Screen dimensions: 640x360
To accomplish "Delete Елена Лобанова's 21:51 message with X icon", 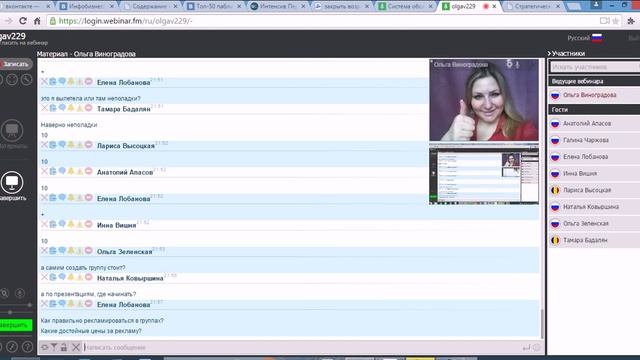I will coord(44,82).
